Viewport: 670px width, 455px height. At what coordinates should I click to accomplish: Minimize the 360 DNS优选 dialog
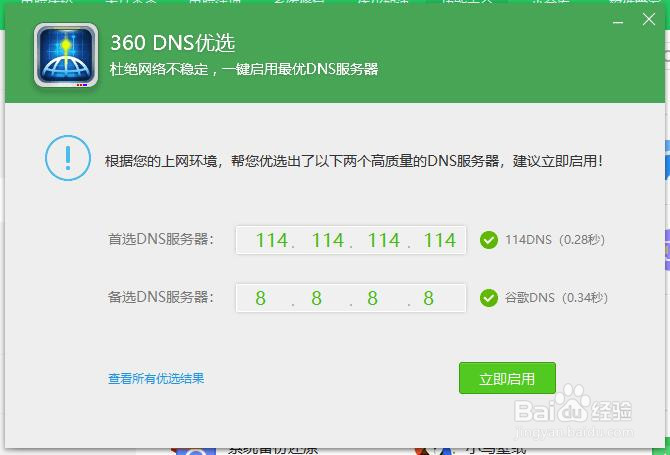tap(618, 21)
